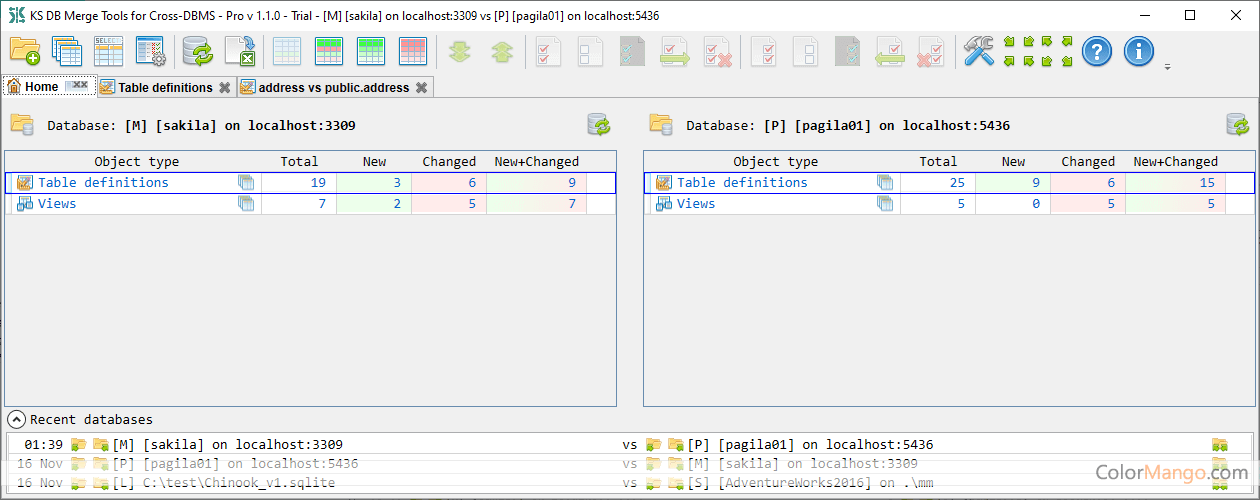Open Views link in sakila panel
Screen dimensions: 1260x500
point(57,203)
